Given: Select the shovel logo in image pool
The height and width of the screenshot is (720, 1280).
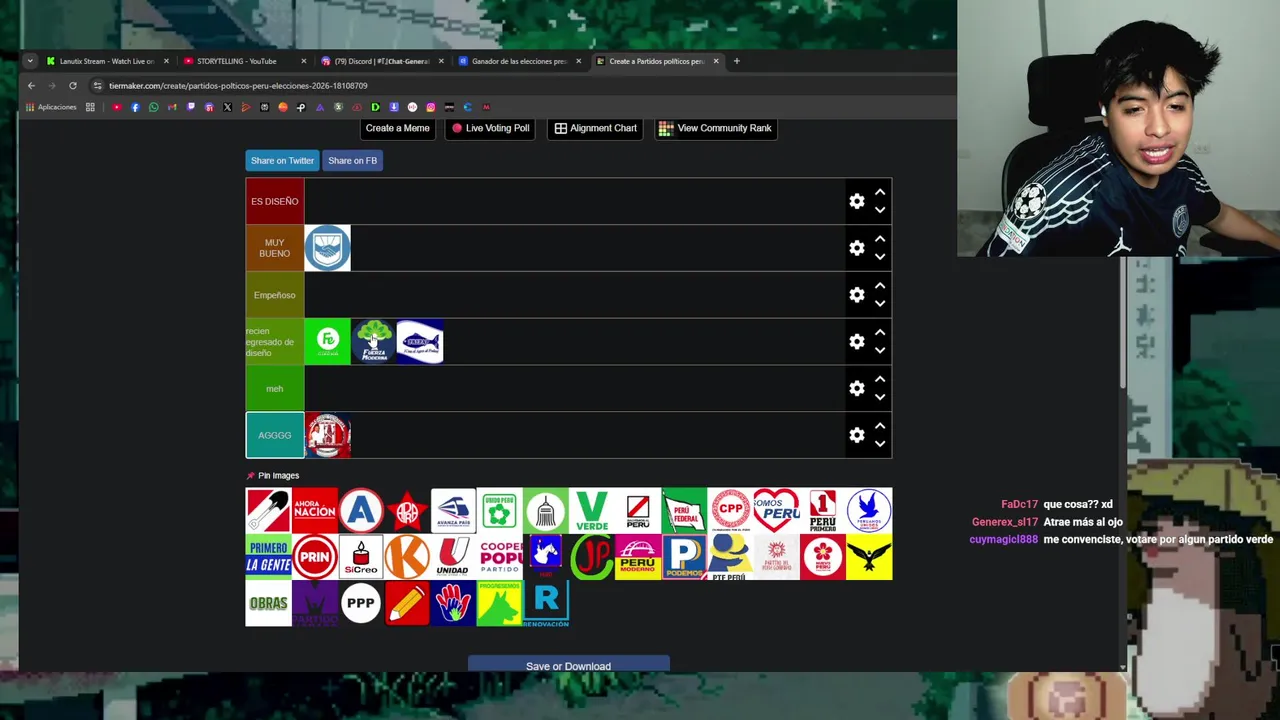Looking at the screenshot, I should [x=268, y=511].
